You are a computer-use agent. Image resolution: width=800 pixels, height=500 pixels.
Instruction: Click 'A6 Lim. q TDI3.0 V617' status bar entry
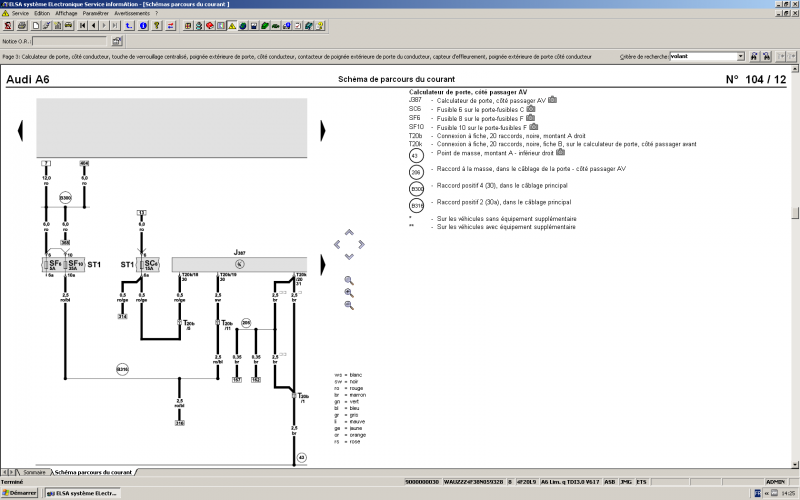pos(570,482)
